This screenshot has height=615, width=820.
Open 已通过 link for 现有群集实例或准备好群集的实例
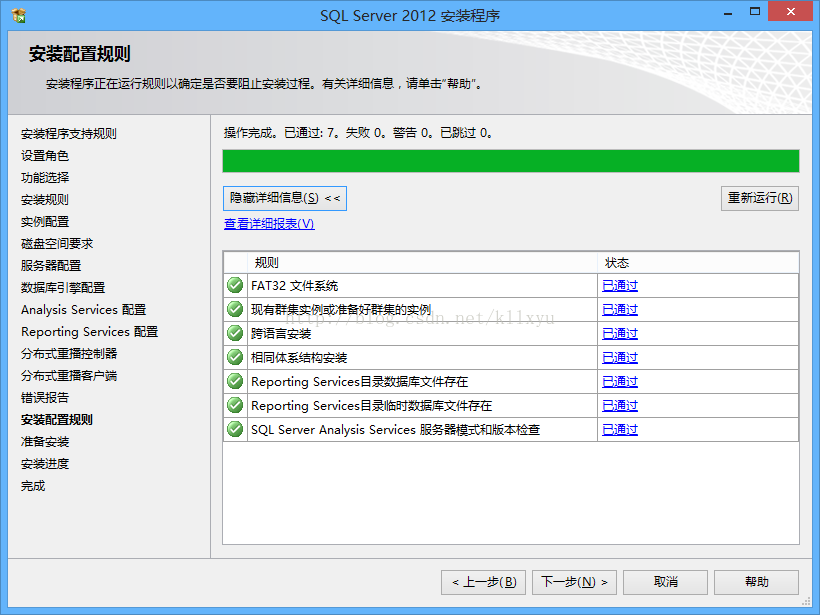[x=620, y=310]
